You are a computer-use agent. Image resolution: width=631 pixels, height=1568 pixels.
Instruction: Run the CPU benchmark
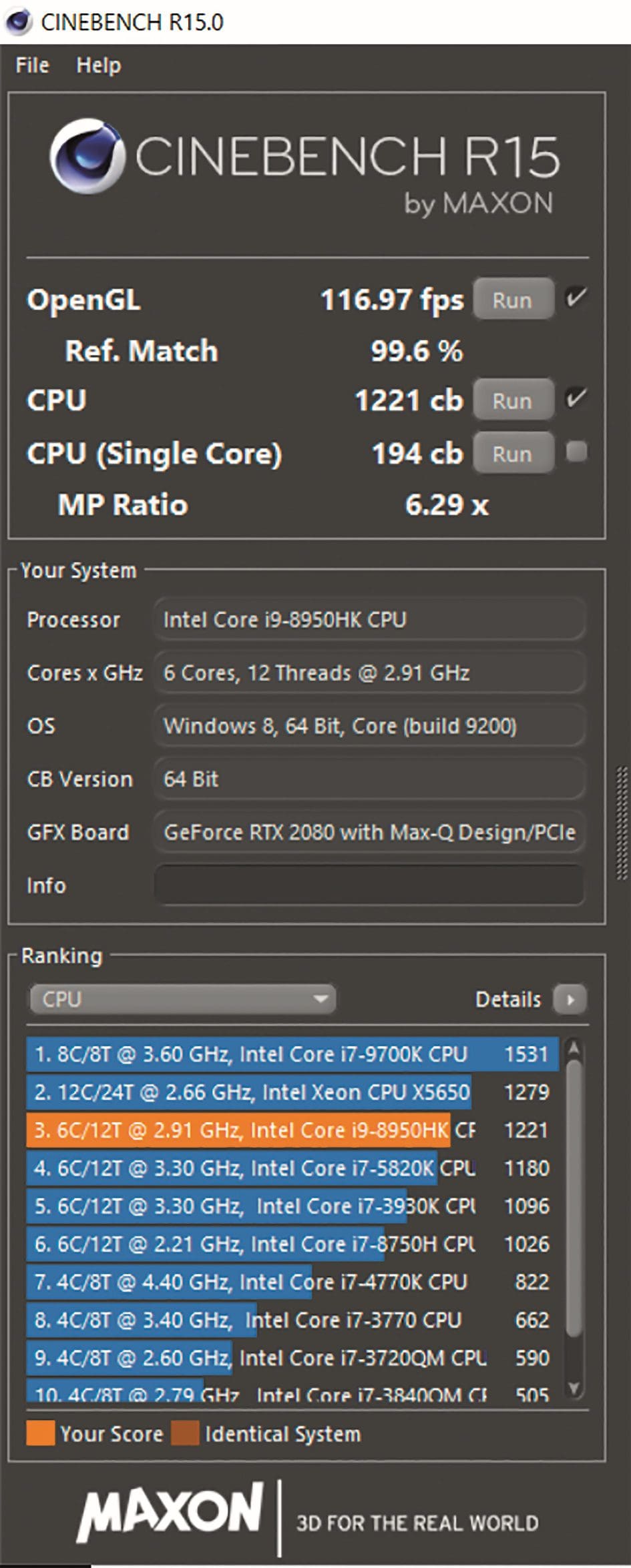point(513,400)
